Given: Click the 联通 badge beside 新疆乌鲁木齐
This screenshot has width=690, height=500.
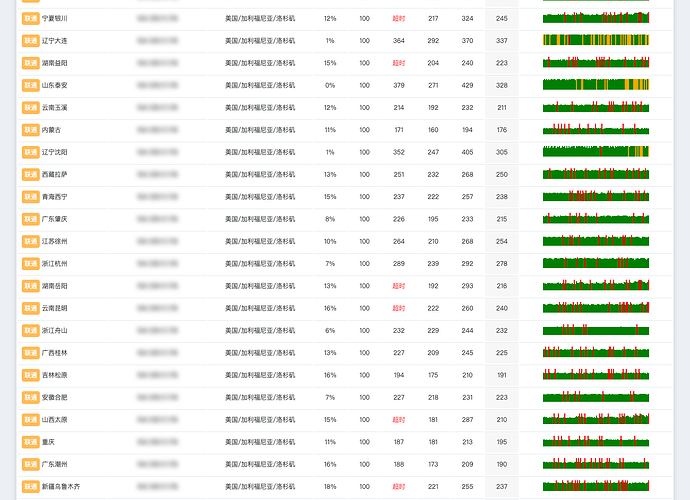Looking at the screenshot, I should (30, 487).
